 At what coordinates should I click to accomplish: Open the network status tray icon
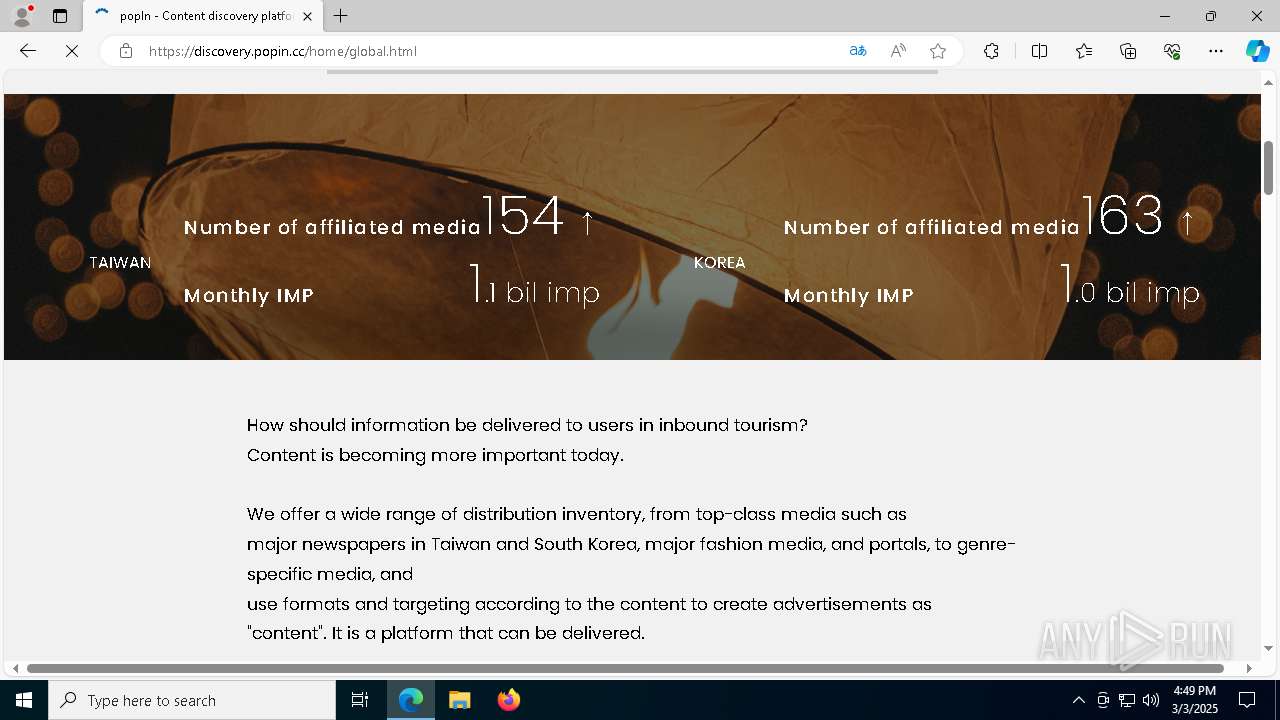point(1127,700)
